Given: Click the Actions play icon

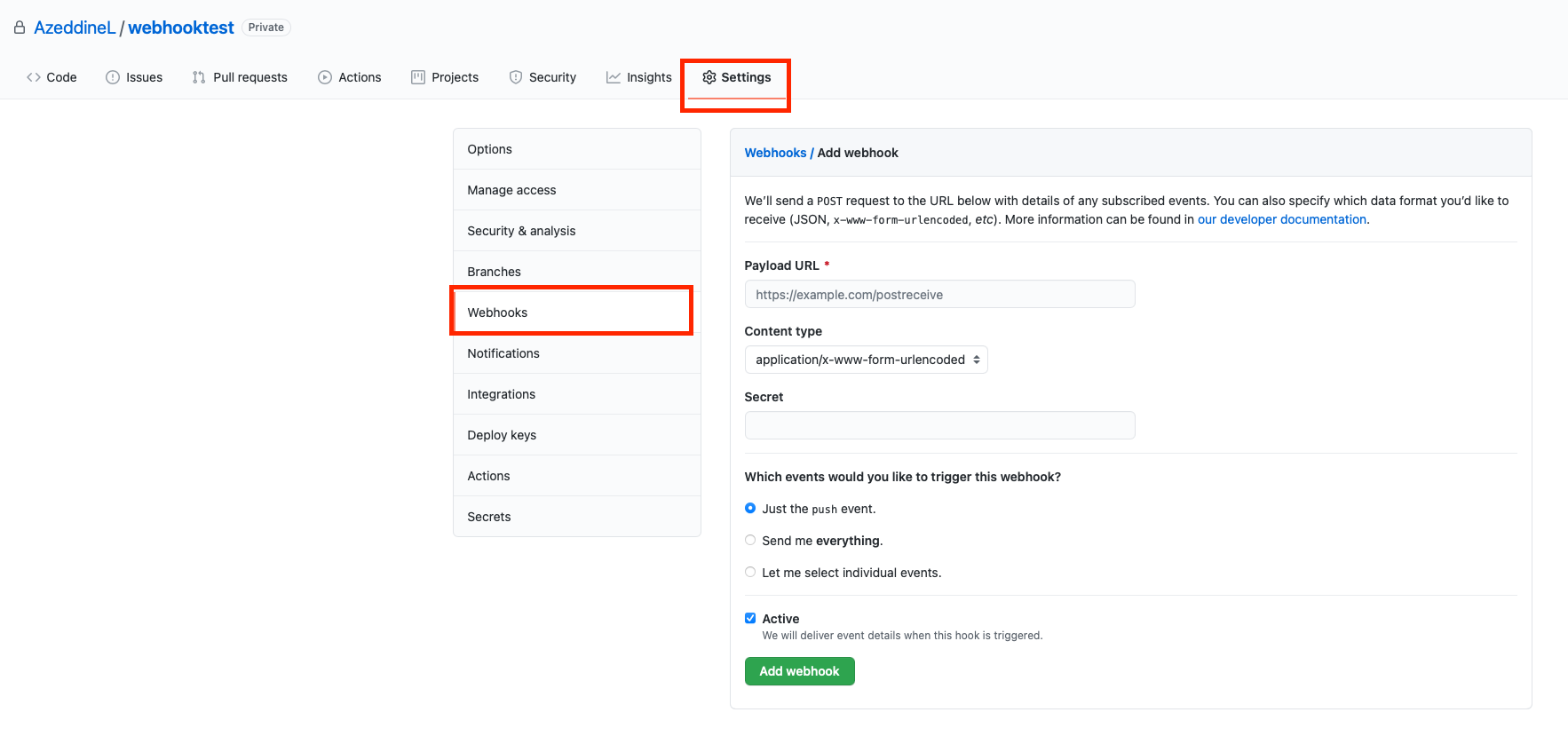Looking at the screenshot, I should [x=325, y=77].
